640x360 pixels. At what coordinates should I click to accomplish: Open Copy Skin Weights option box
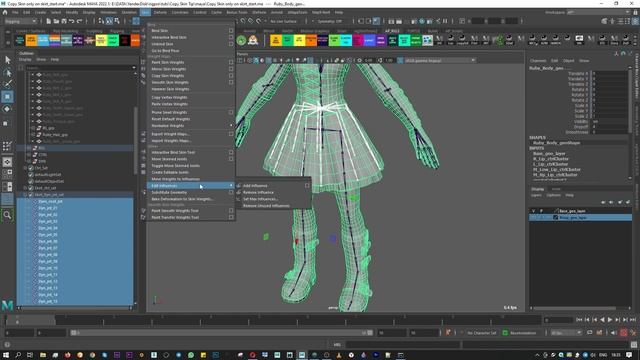click(x=231, y=76)
